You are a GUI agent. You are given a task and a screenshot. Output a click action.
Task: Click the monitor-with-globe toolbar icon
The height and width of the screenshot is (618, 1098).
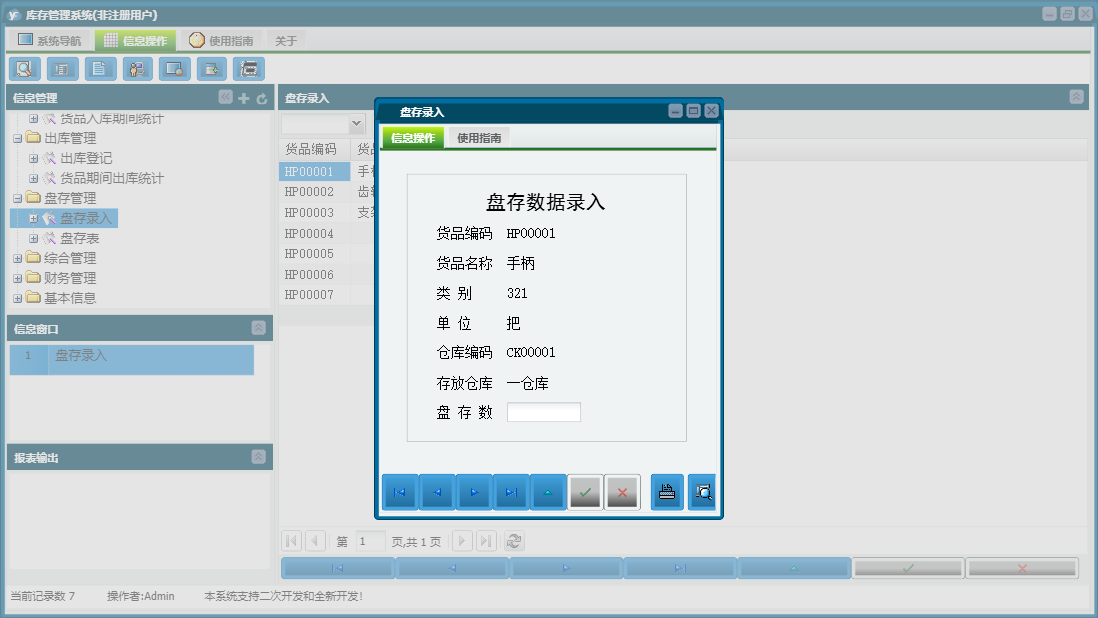[174, 68]
